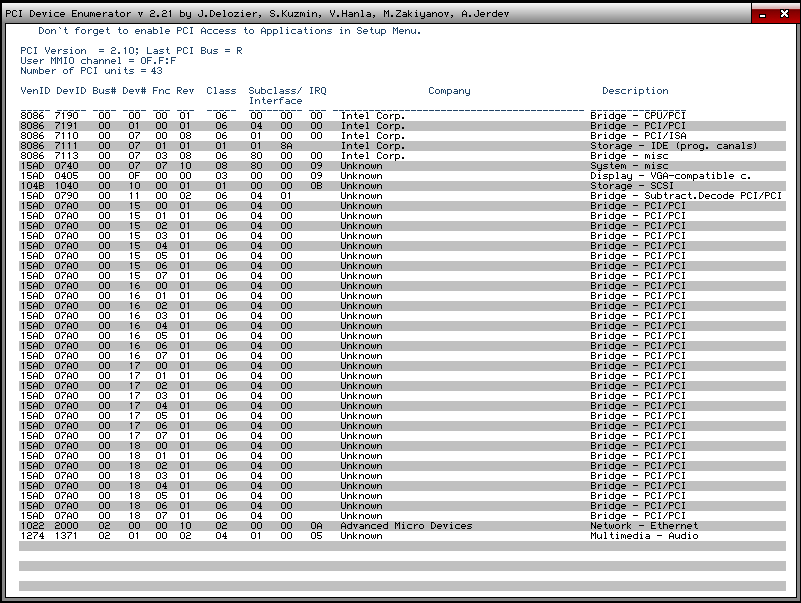Close the PCI Device Enumerator window
Screen dimensions: 801x603
coord(784,13)
